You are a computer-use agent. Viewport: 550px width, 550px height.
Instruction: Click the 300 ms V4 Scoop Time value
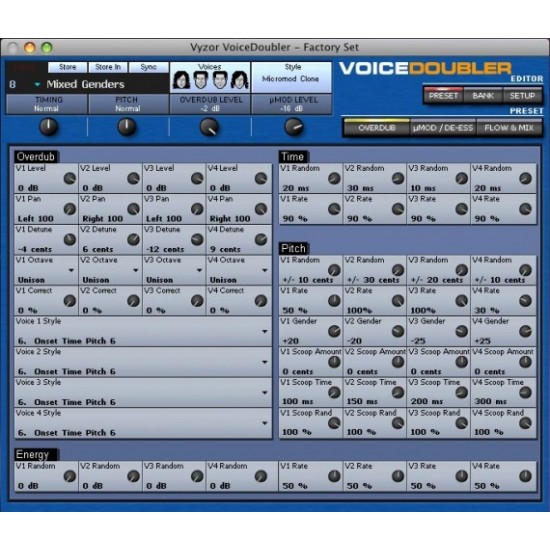tap(490, 401)
